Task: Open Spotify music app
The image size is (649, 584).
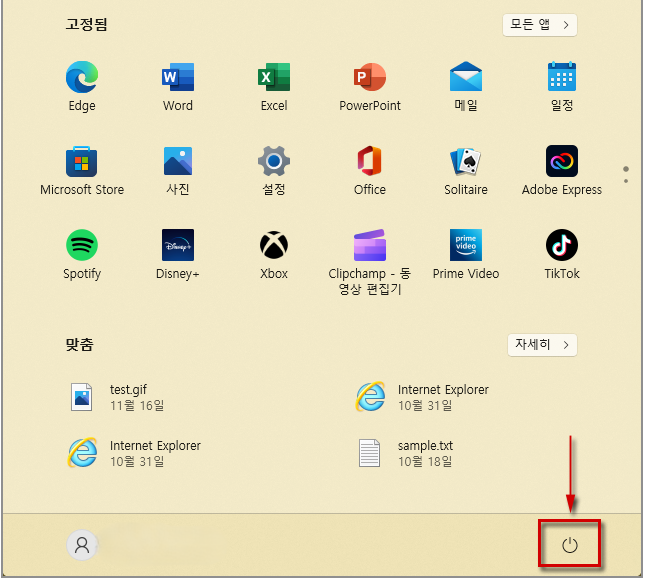Action: pos(82,255)
